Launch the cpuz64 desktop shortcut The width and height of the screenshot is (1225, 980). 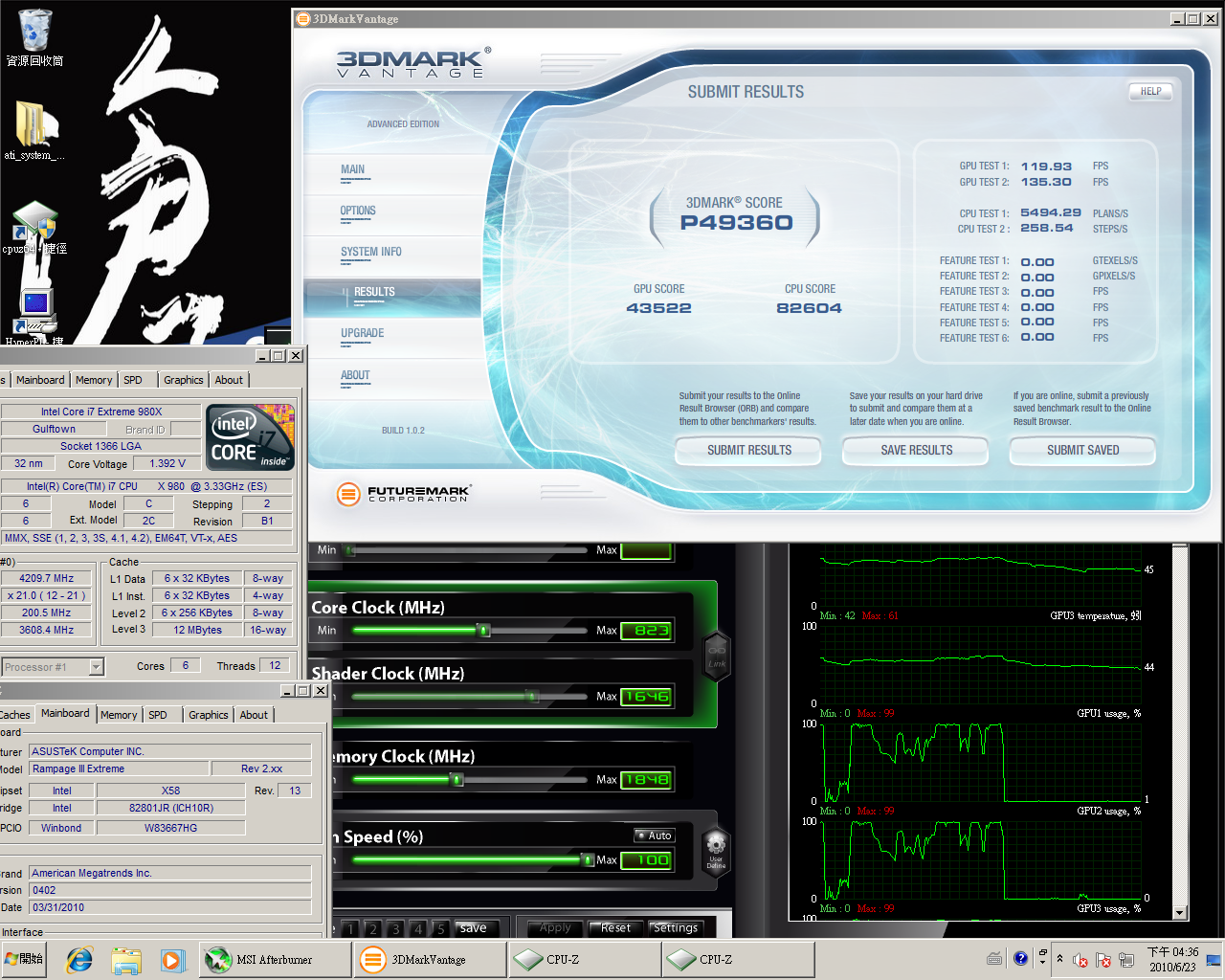point(34,228)
